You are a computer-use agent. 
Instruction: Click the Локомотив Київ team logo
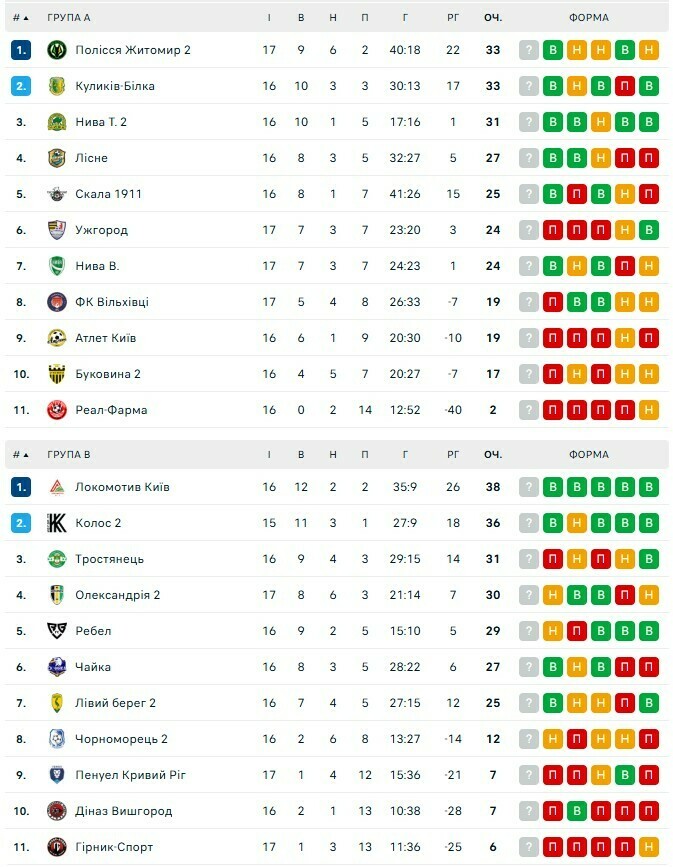tap(57, 487)
